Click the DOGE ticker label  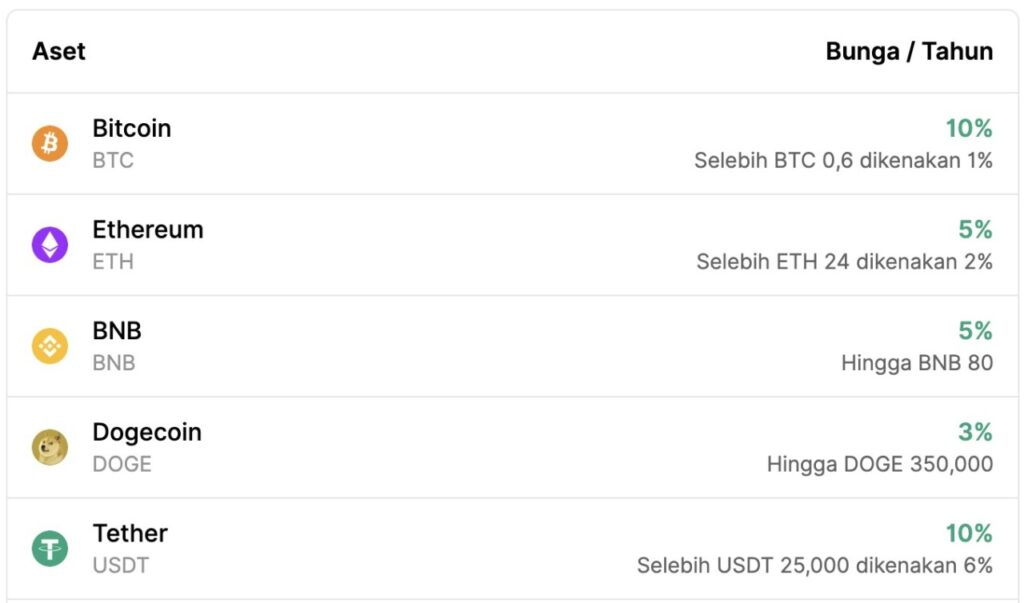tap(122, 464)
